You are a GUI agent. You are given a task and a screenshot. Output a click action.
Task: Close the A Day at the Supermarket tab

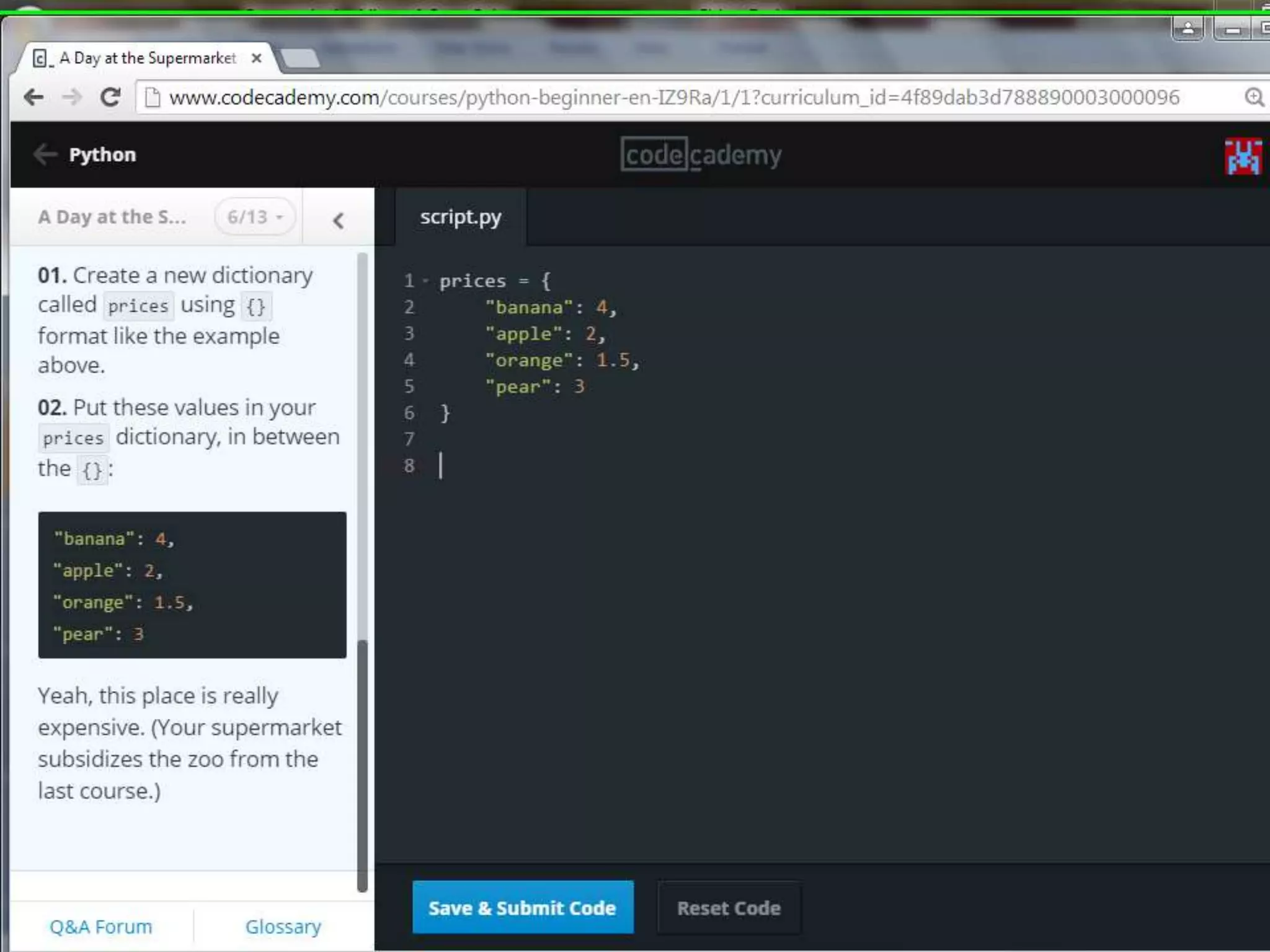(256, 58)
